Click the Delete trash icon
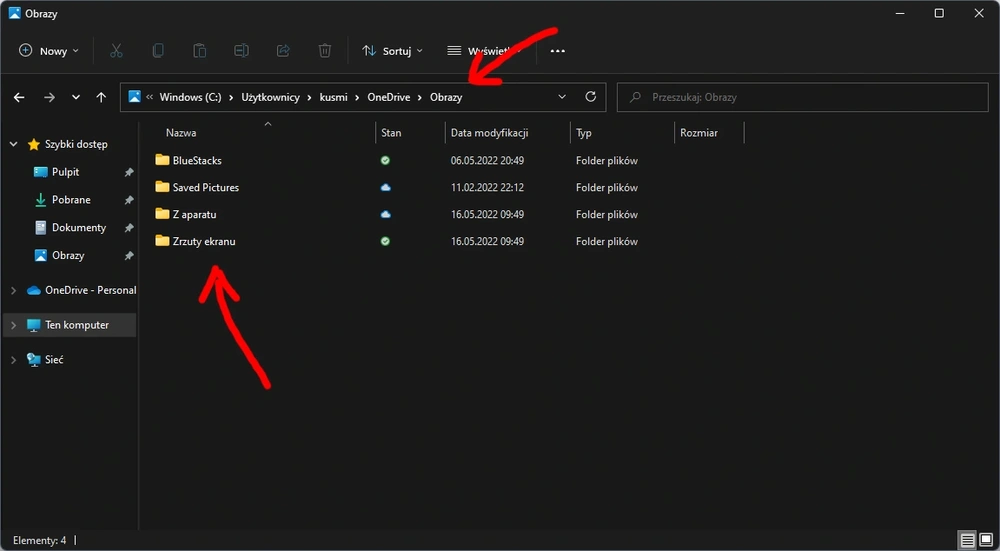Image resolution: width=1000 pixels, height=551 pixels. pos(325,51)
